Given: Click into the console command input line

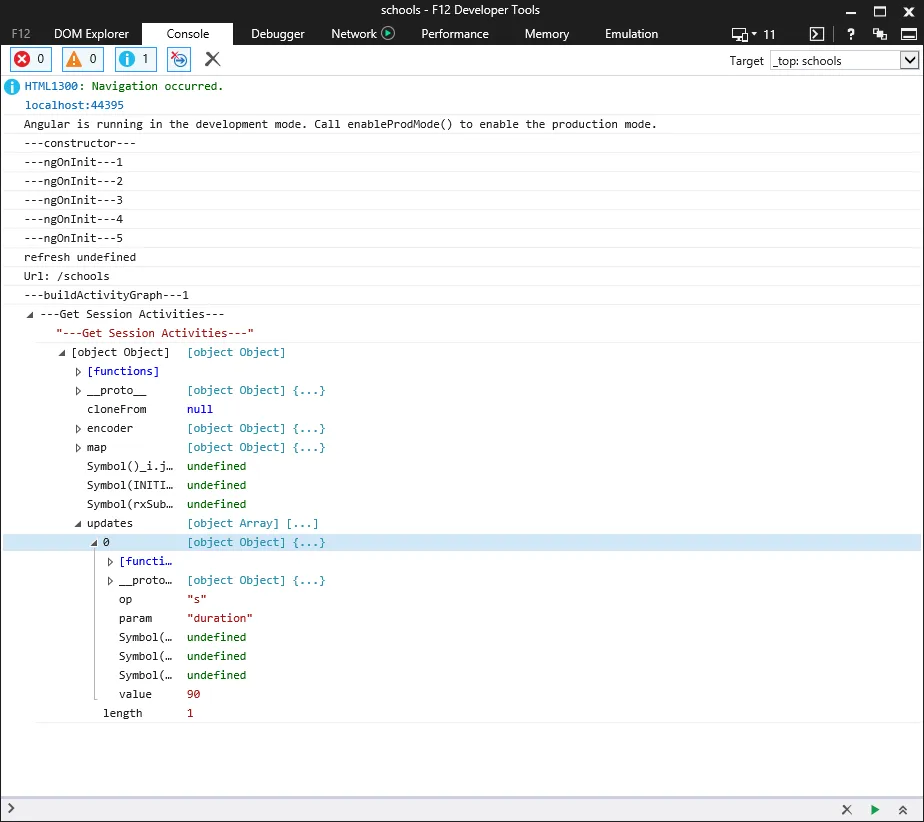Looking at the screenshot, I should tap(400, 809).
